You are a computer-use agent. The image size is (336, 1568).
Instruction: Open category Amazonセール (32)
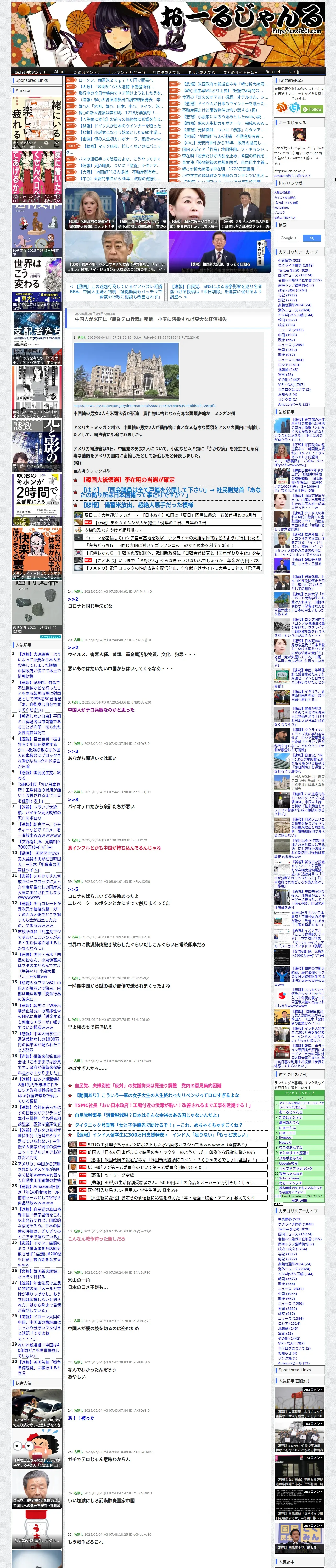pos(293,404)
